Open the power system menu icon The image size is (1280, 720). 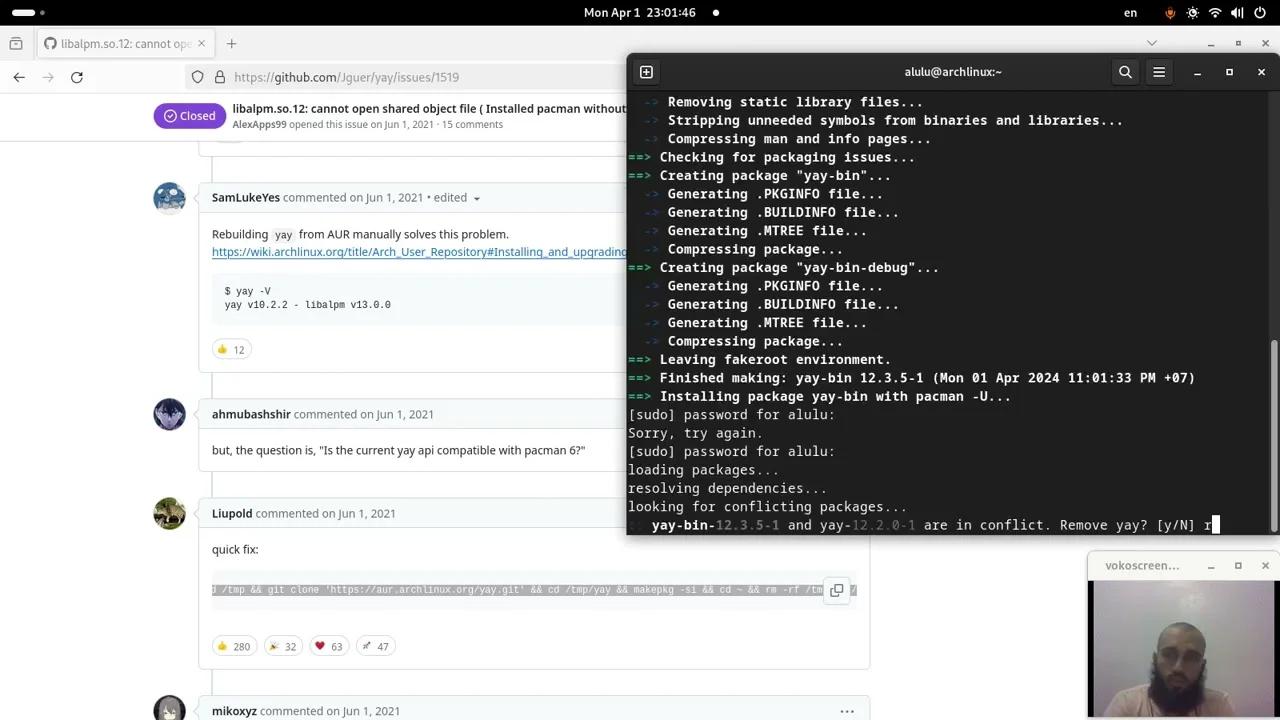click(1260, 13)
